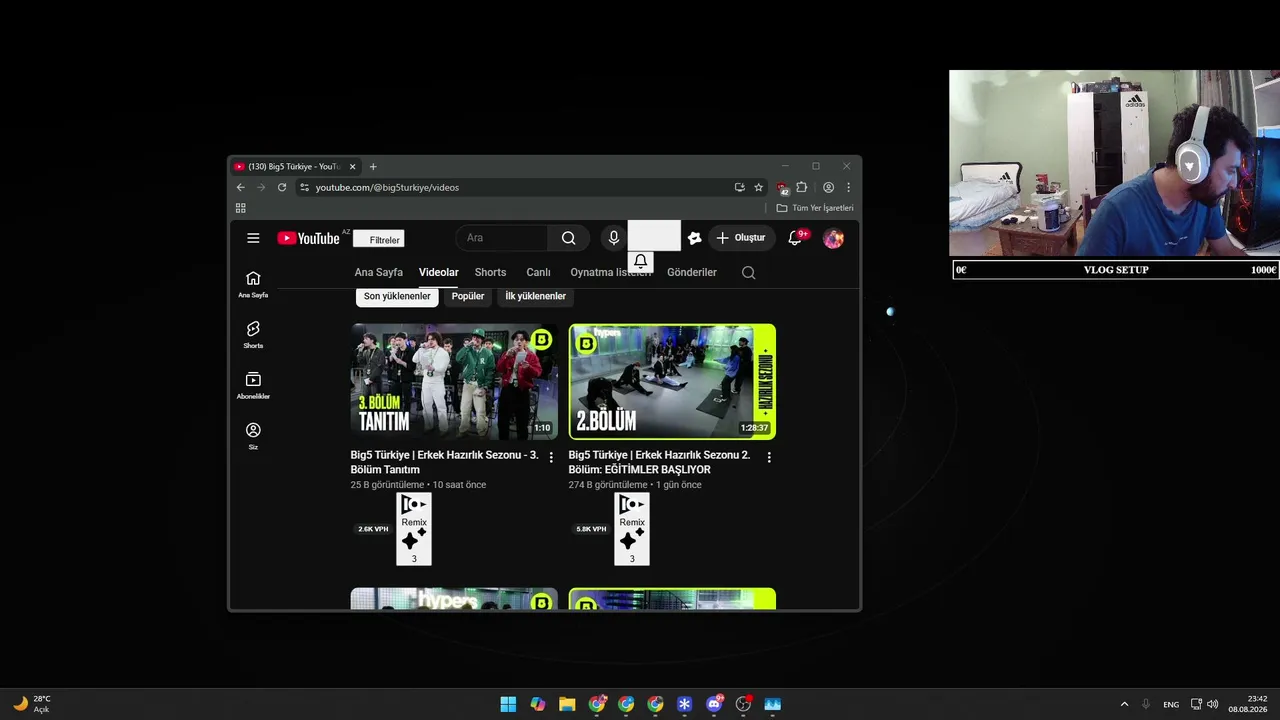Open Shorts from the left sidebar
Screen dimensions: 1280x720
click(x=253, y=335)
